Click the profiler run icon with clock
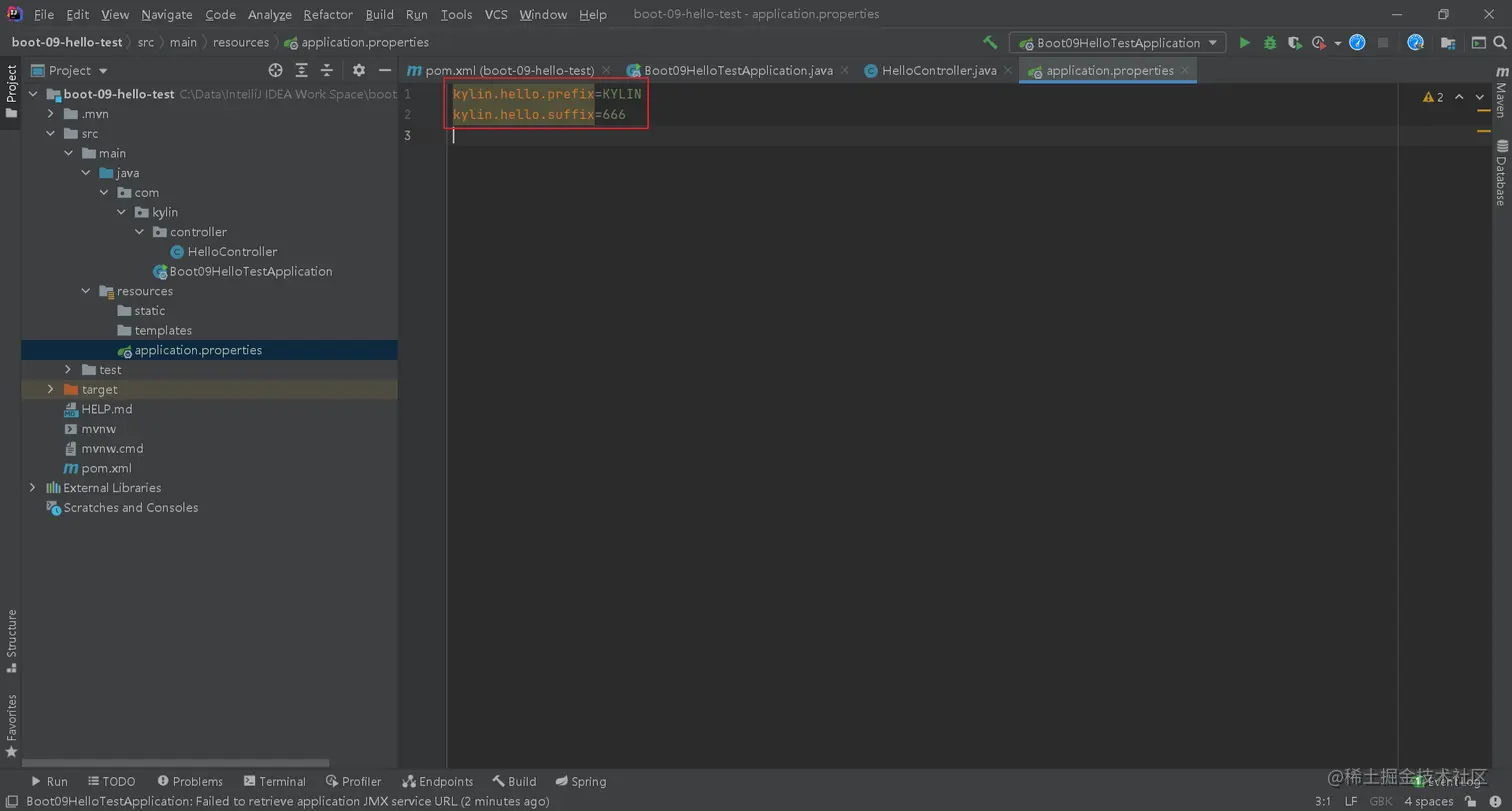The height and width of the screenshot is (811, 1512). (1319, 43)
